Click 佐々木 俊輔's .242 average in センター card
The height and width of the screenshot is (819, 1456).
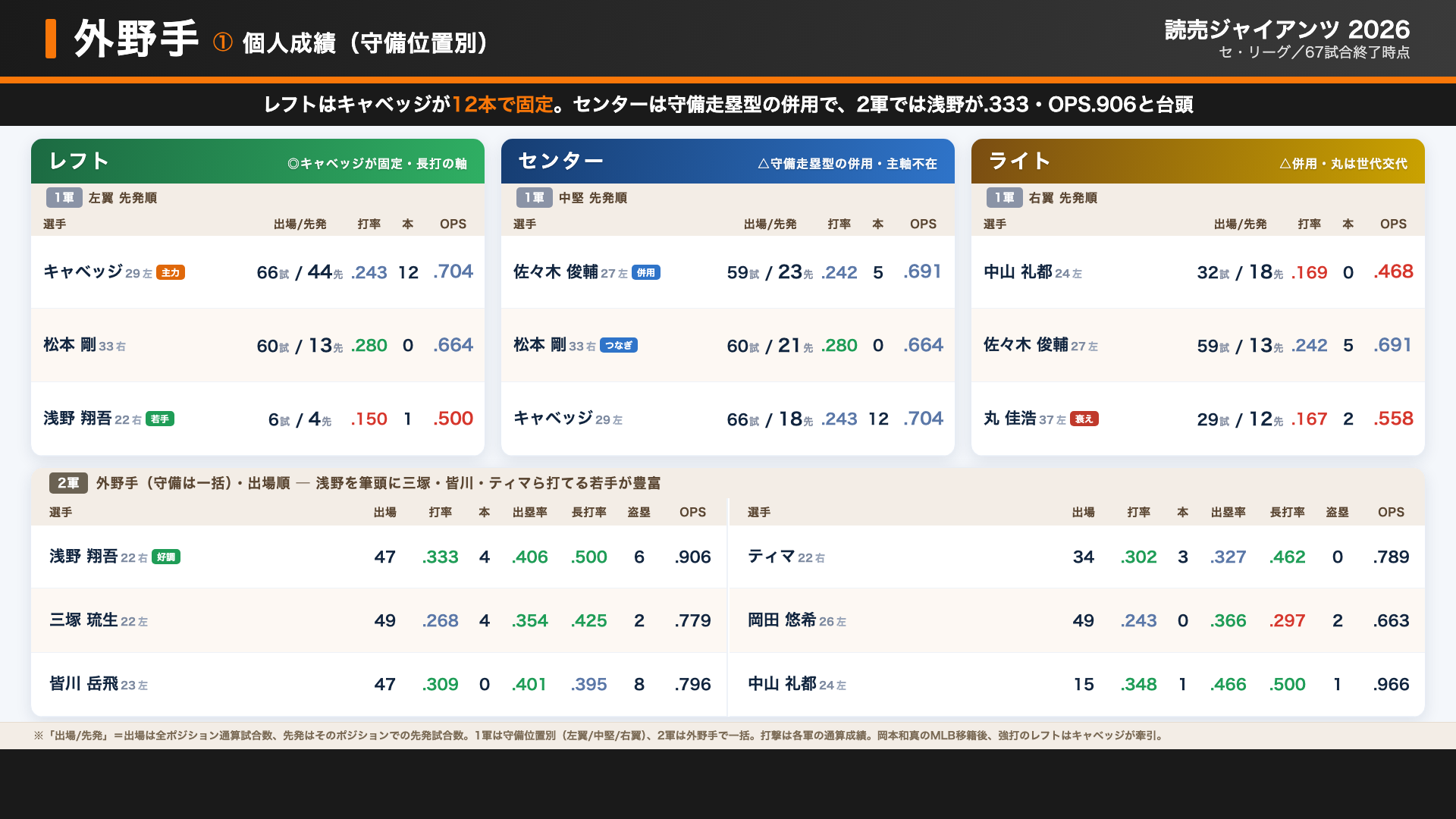[x=839, y=272]
